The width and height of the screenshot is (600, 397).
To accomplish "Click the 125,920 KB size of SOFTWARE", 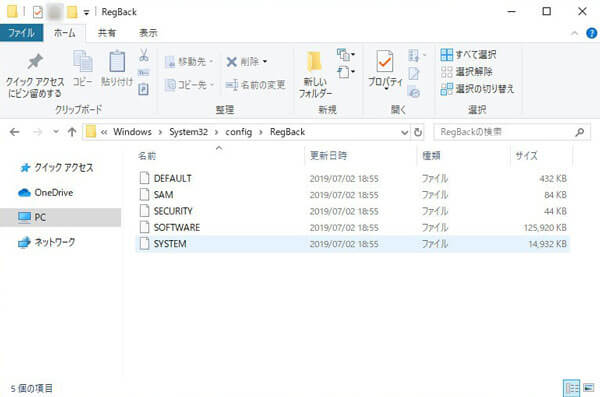I will 545,228.
